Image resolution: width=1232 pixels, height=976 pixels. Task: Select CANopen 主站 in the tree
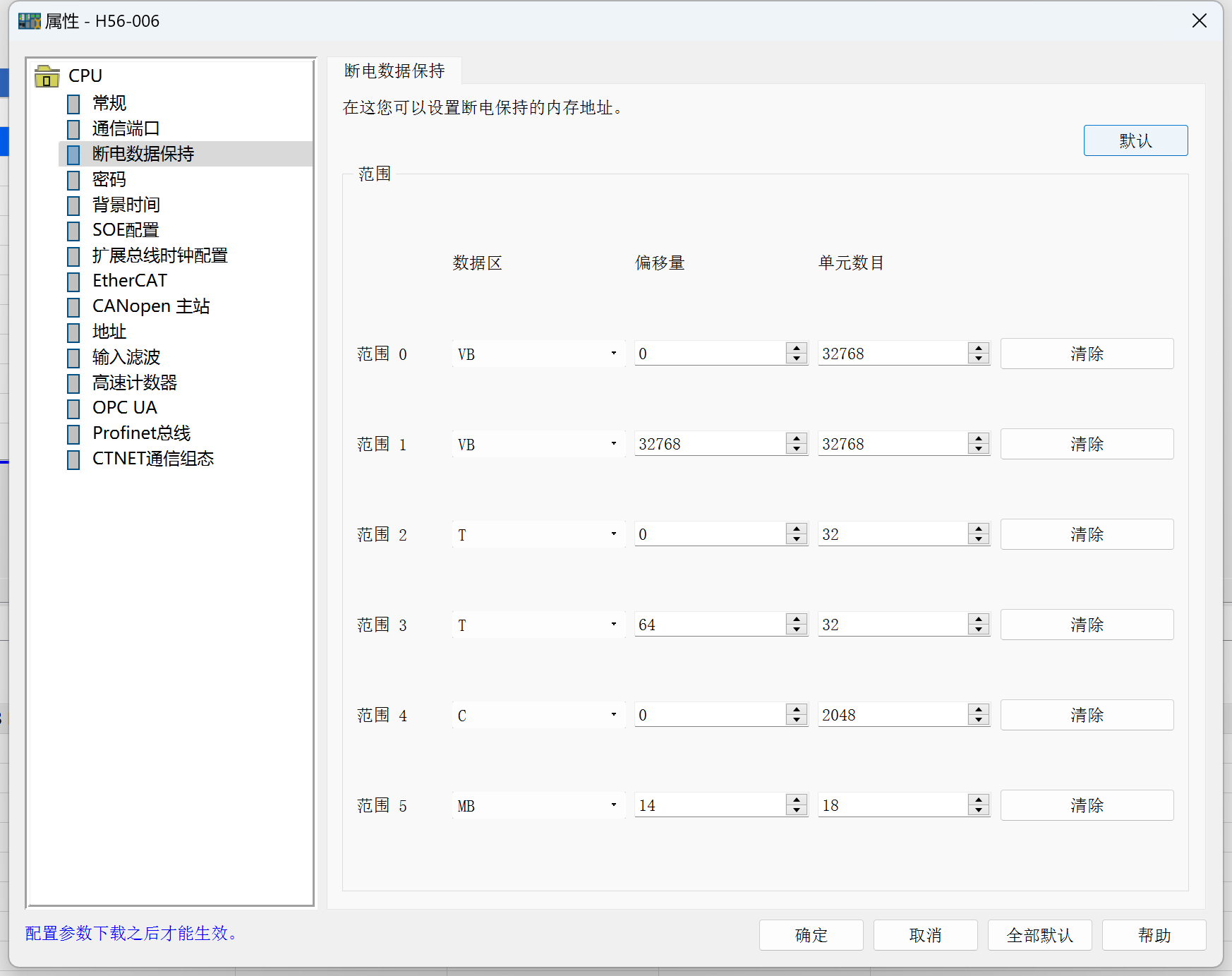(151, 306)
